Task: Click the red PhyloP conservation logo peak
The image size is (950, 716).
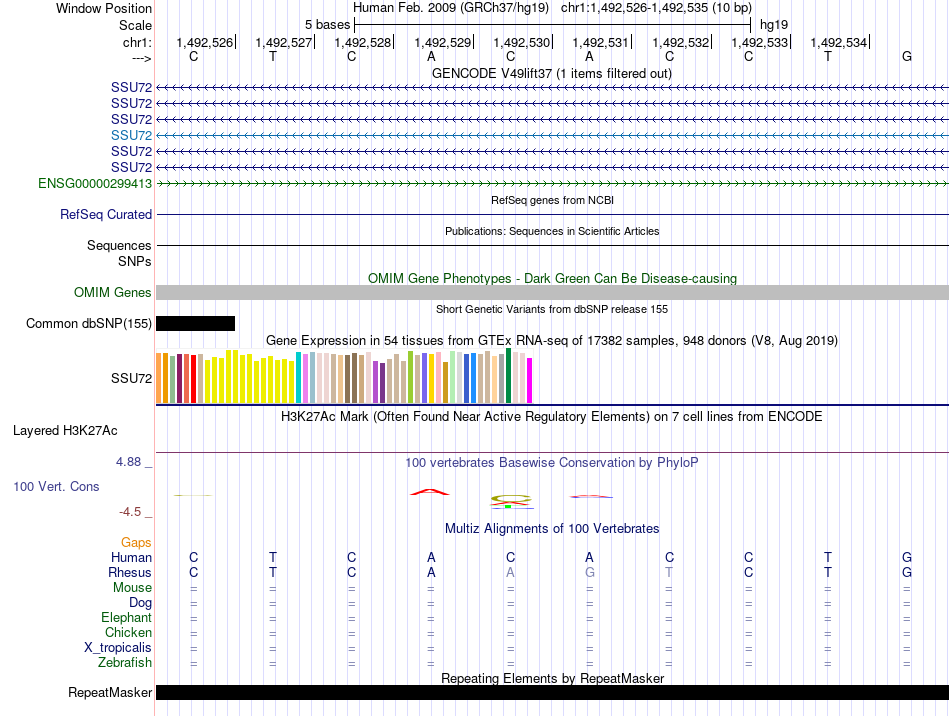Action: coord(430,492)
